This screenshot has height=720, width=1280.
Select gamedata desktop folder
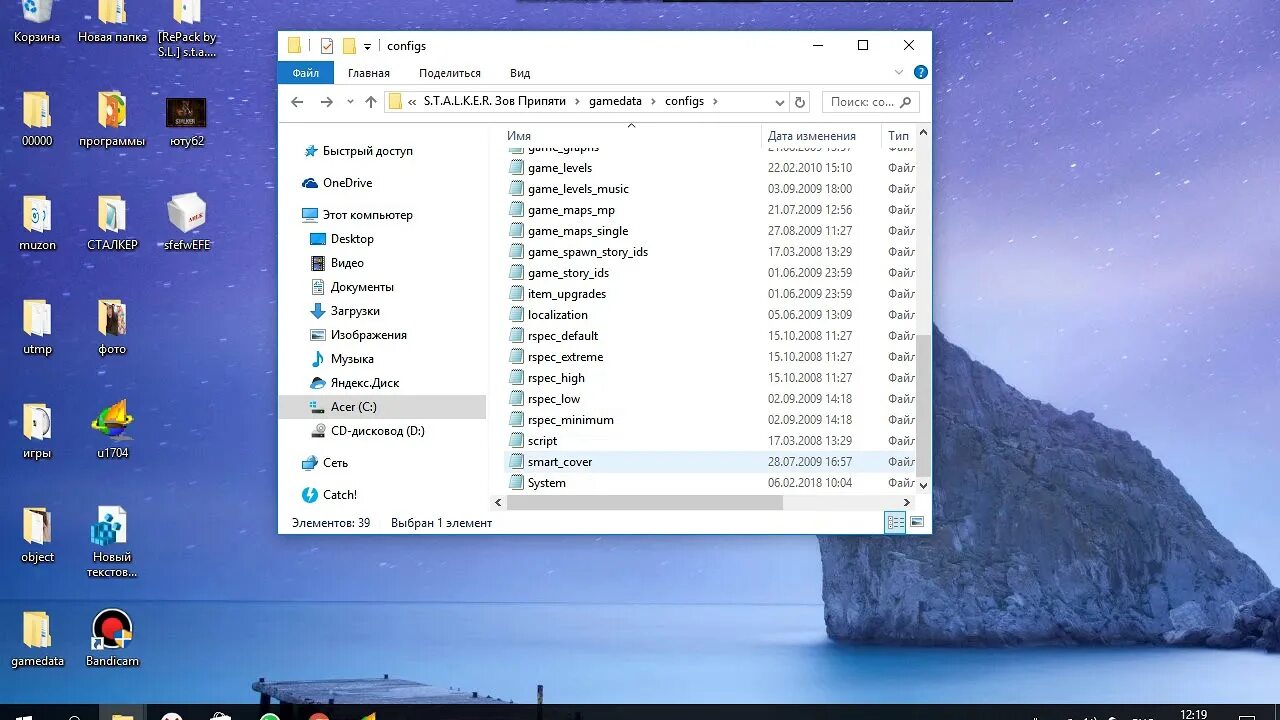point(37,638)
